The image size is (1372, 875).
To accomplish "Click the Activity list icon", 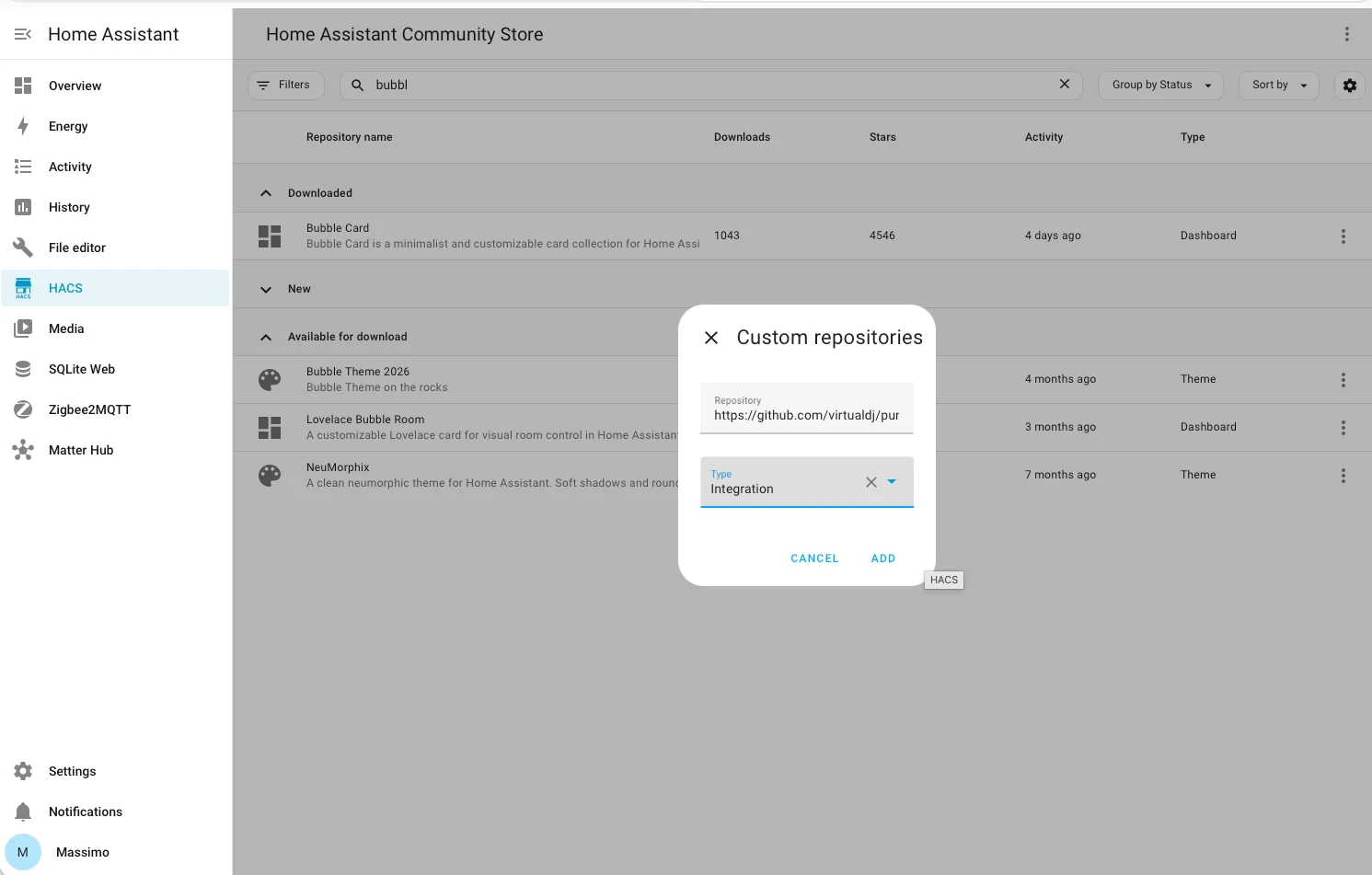I will [23, 167].
